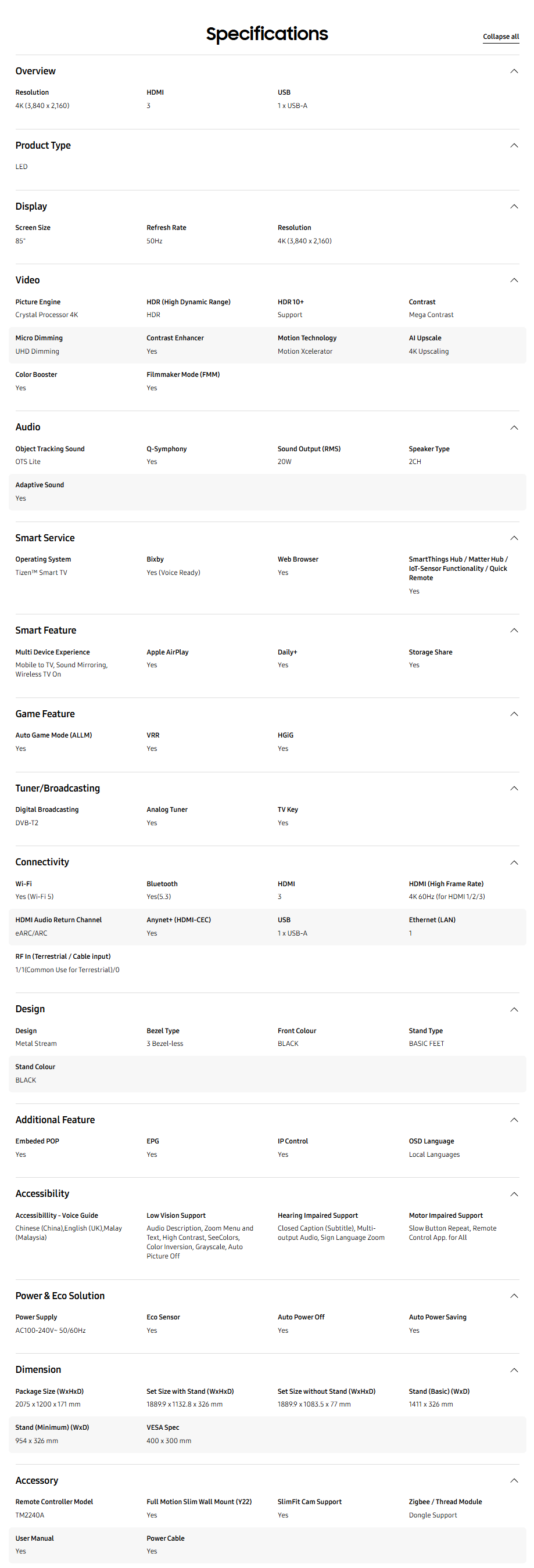Collapse the Accessory section chevron

[x=514, y=1480]
